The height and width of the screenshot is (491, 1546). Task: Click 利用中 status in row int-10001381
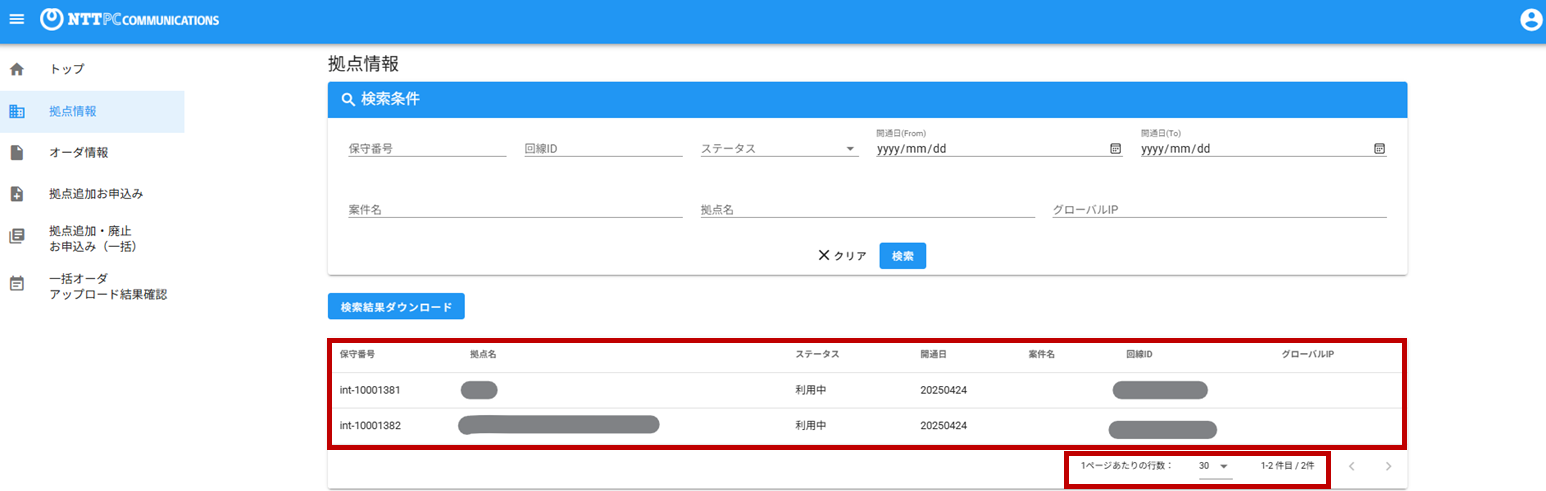click(x=810, y=390)
